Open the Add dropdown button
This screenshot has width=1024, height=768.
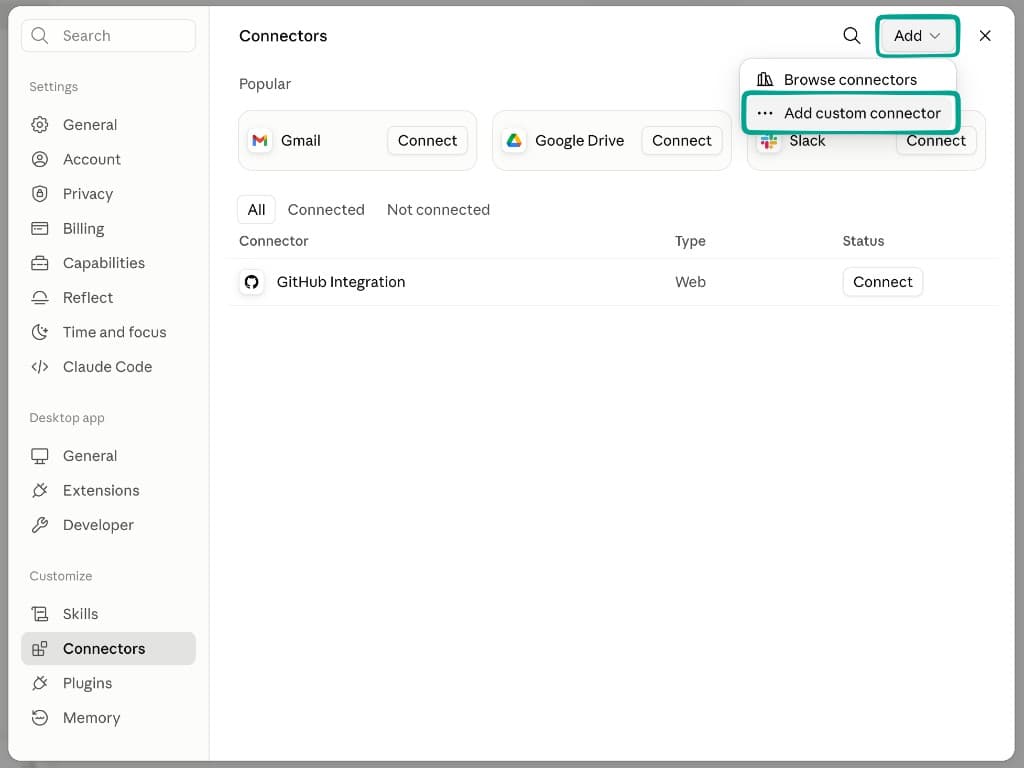(917, 35)
